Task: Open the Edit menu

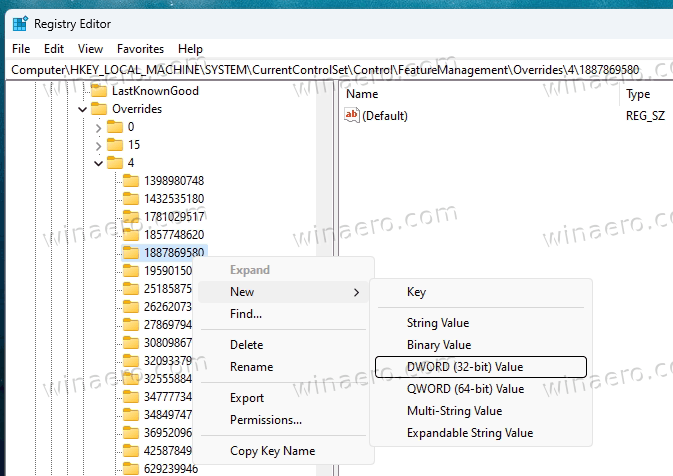Action: click(x=54, y=49)
